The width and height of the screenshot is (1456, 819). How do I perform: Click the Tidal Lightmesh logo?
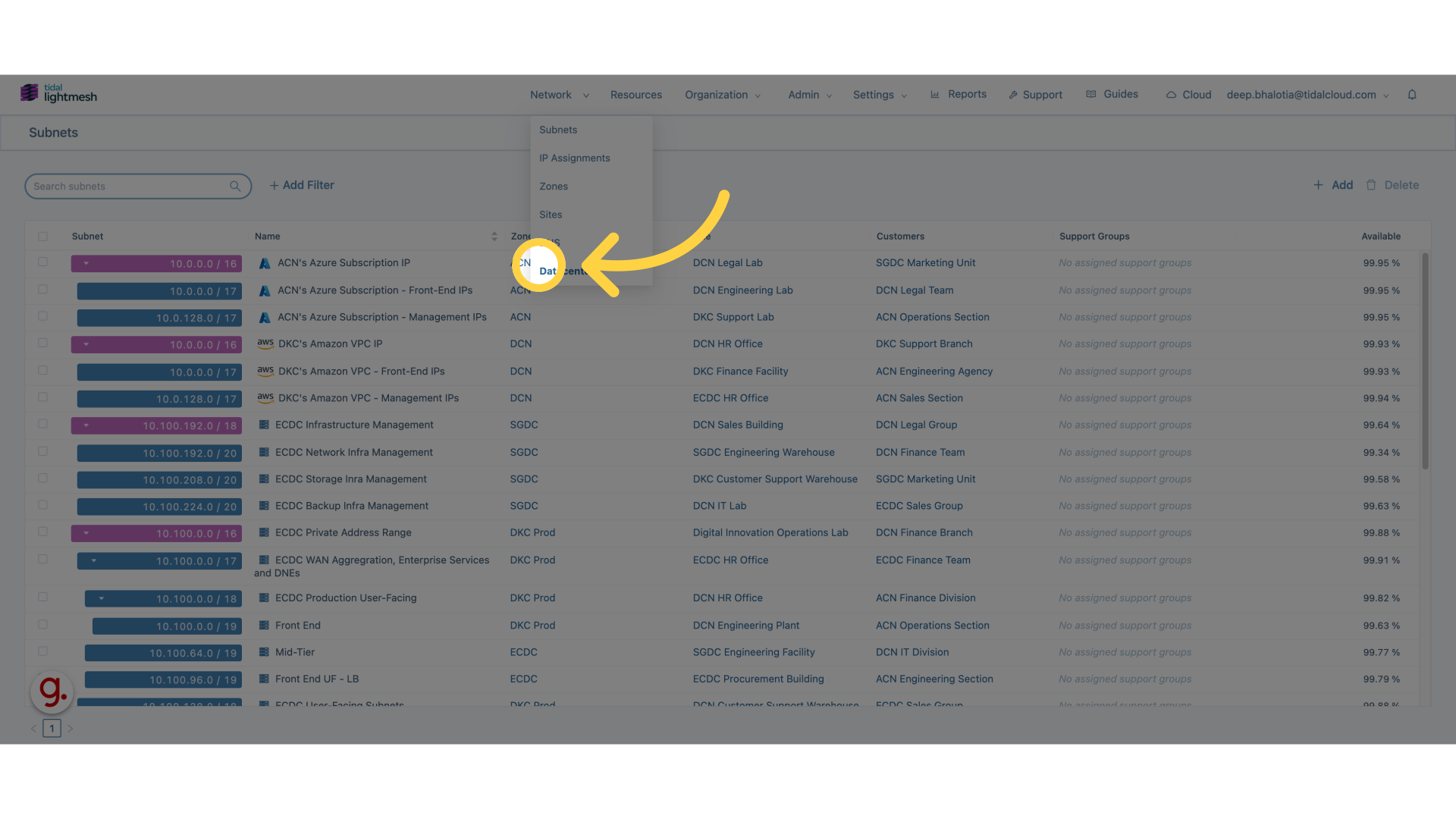58,93
